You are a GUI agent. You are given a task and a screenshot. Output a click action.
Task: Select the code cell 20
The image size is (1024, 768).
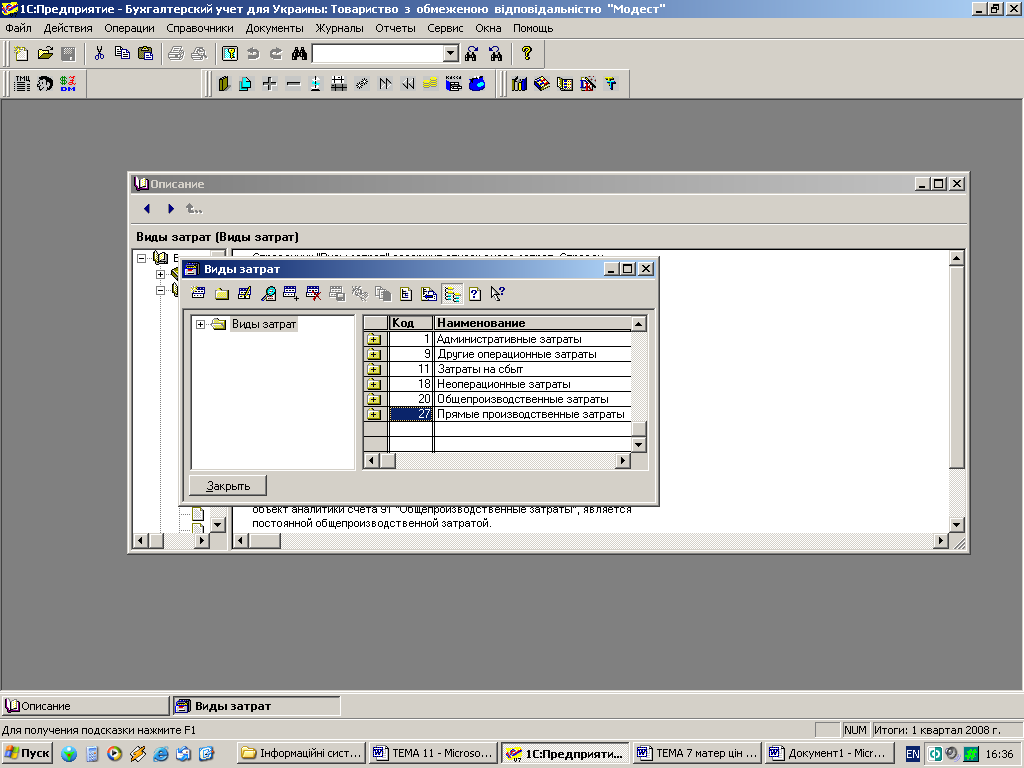[x=411, y=399]
